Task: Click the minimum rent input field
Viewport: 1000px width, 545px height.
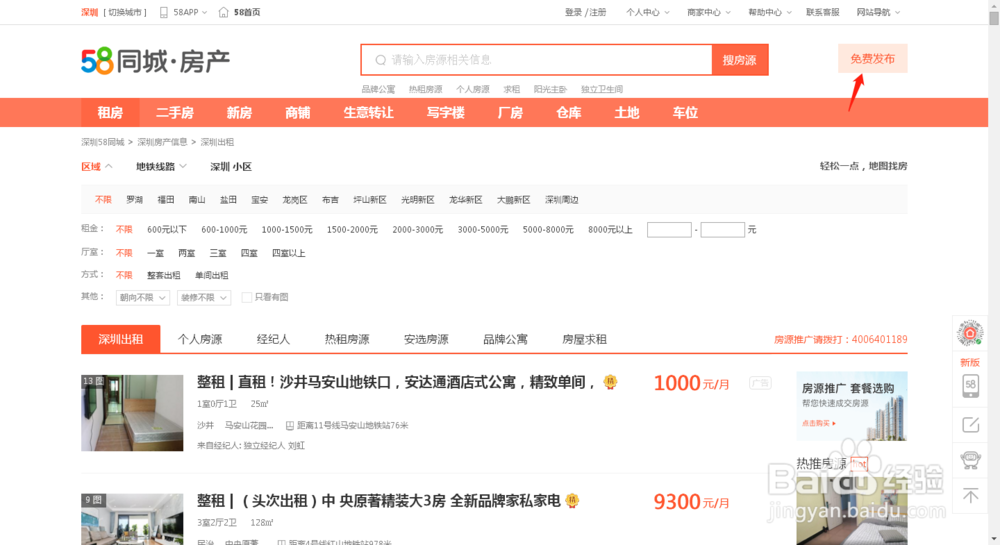Action: (x=669, y=229)
